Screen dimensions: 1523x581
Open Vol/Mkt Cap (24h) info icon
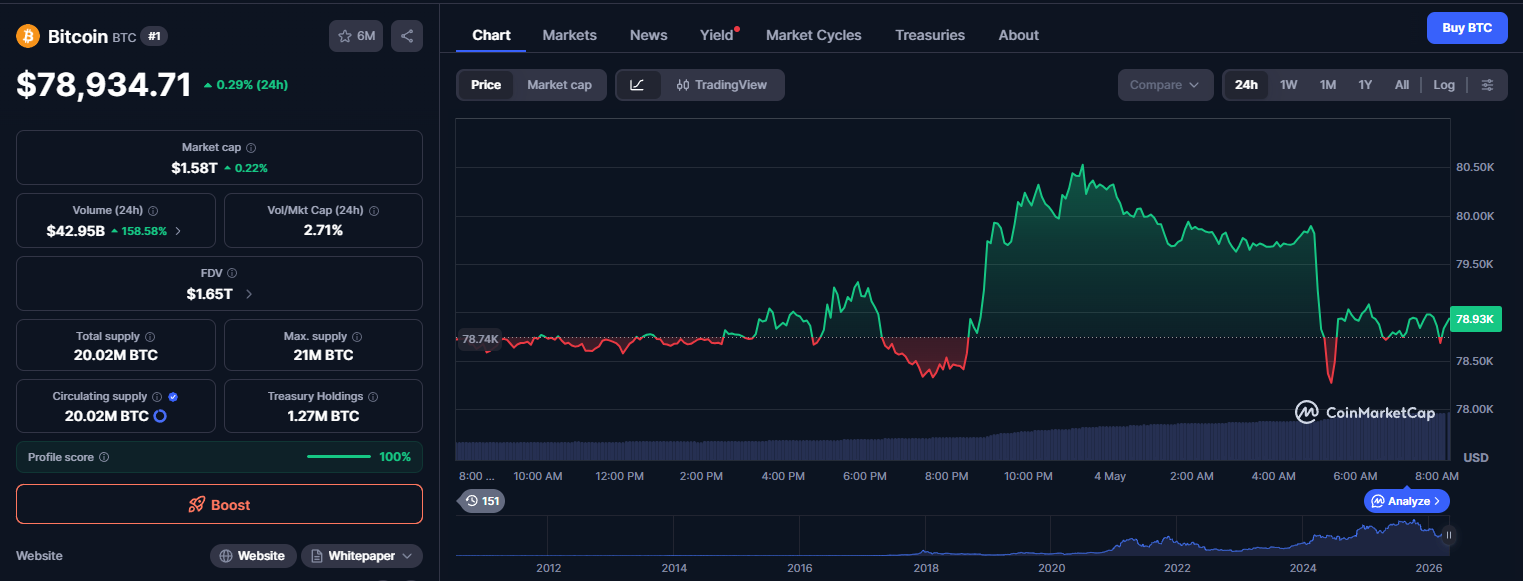tap(374, 211)
